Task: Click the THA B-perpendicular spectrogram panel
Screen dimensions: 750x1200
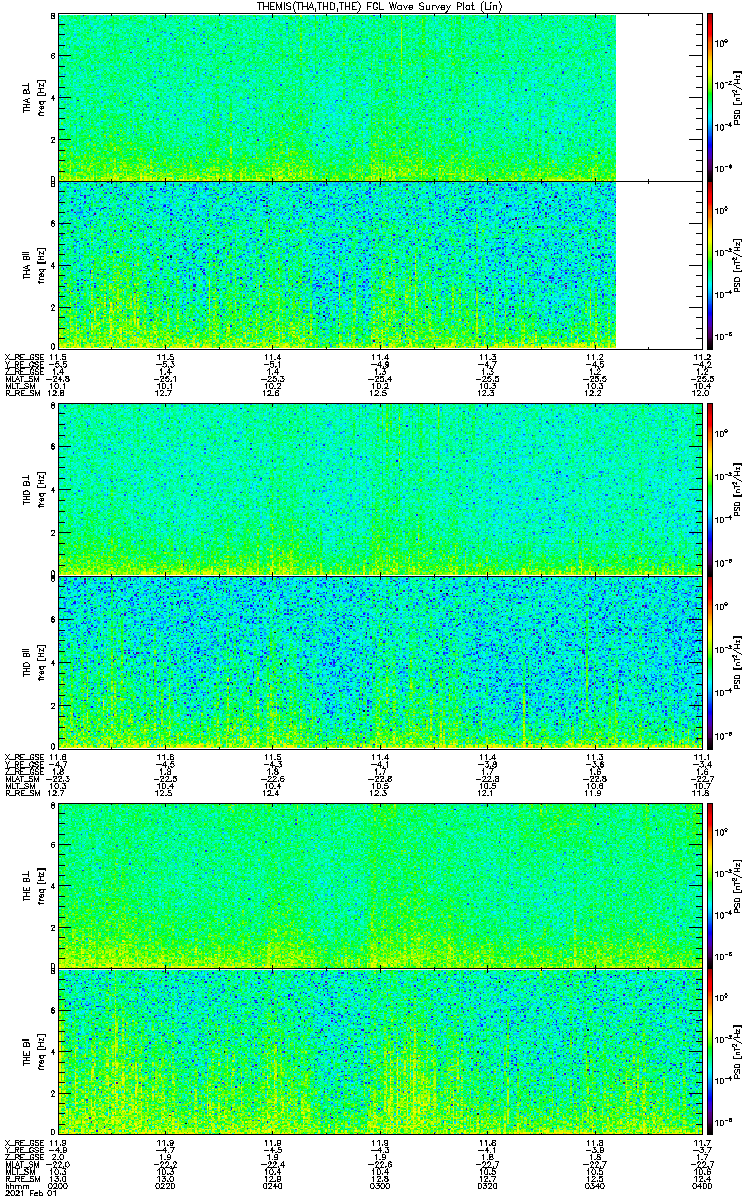Action: click(x=380, y=97)
